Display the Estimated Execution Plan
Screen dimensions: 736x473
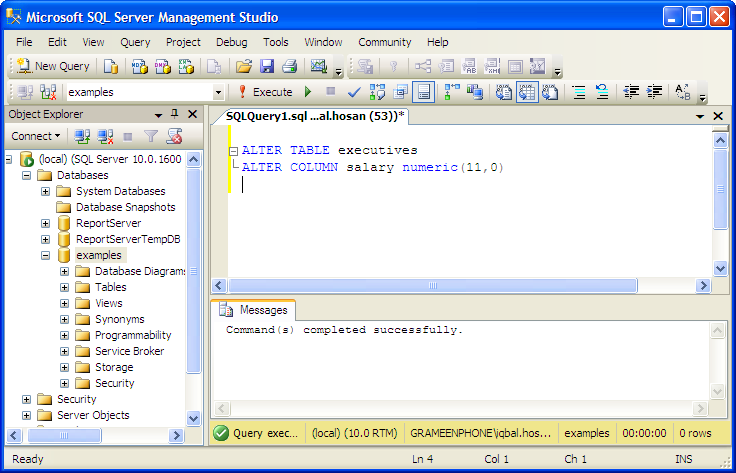coord(377,92)
